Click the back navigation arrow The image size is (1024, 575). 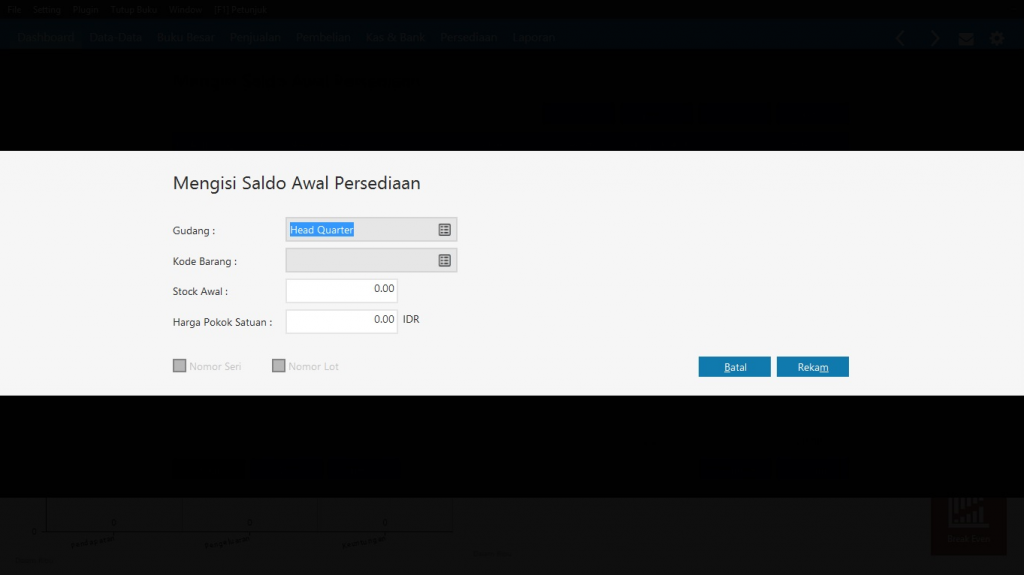(900, 38)
